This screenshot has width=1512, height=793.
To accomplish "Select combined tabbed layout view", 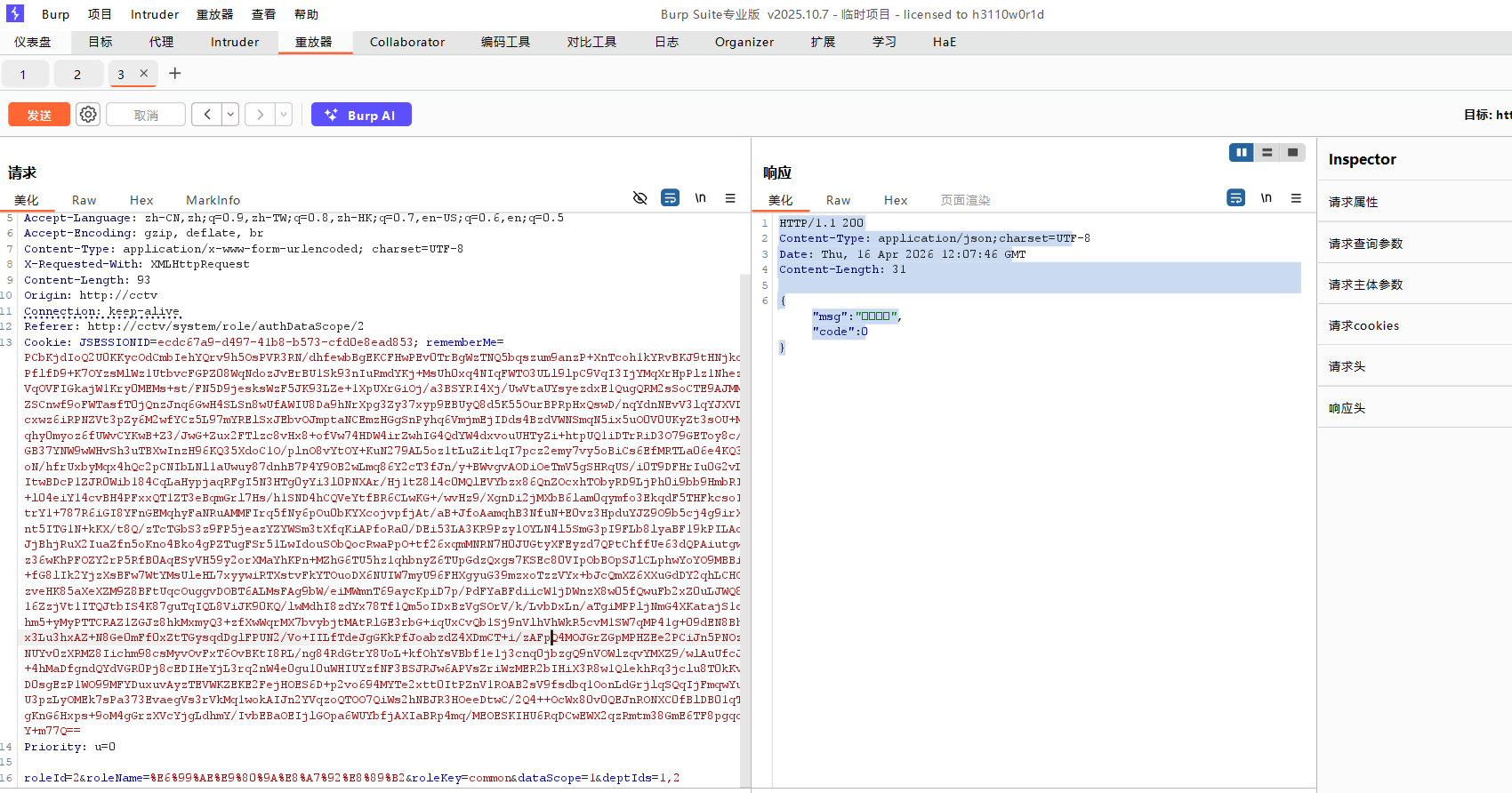I will tap(1293, 153).
